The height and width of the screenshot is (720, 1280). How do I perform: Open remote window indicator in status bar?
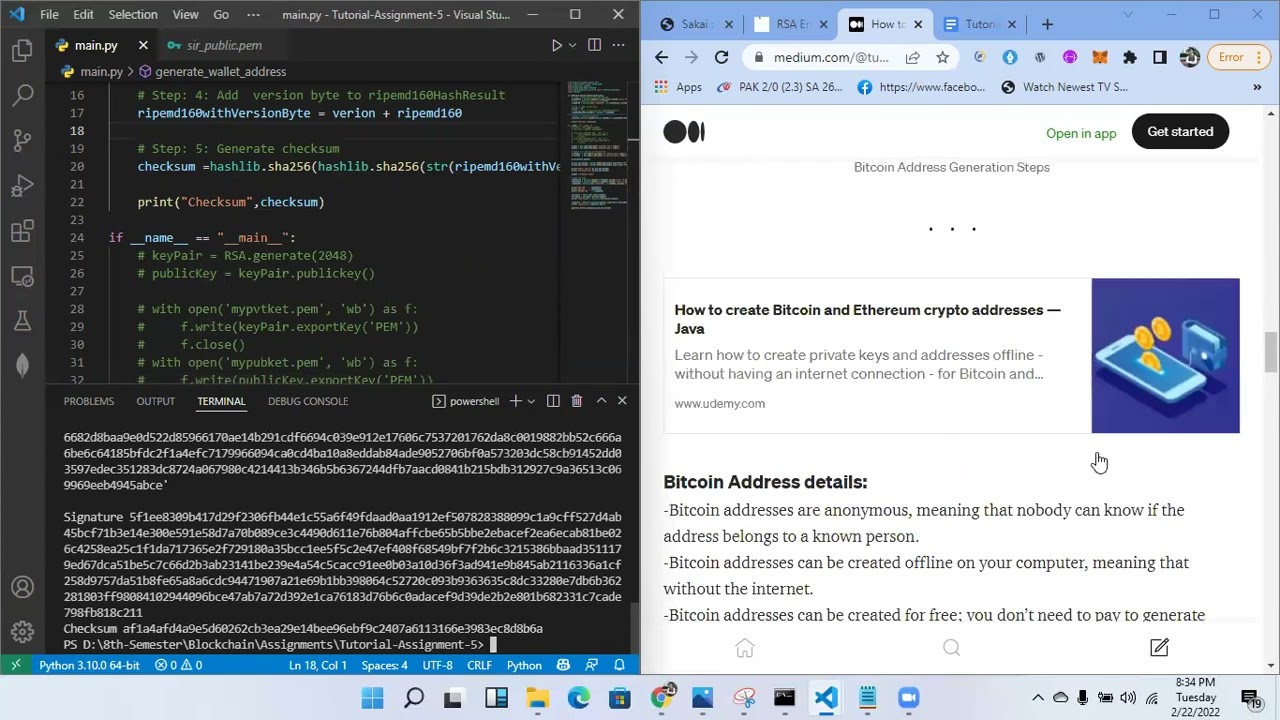click(x=15, y=665)
